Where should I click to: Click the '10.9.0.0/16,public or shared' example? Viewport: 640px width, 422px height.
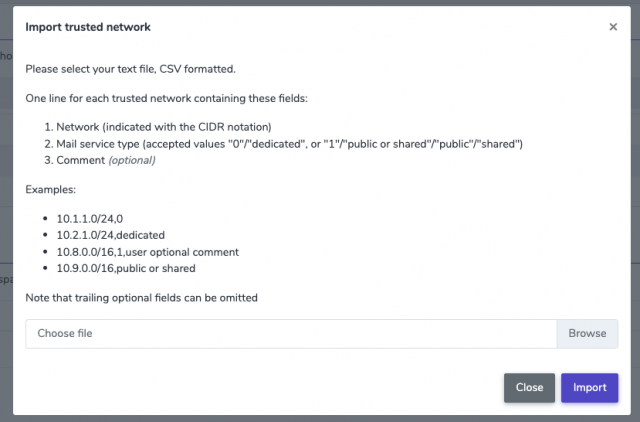point(126,268)
